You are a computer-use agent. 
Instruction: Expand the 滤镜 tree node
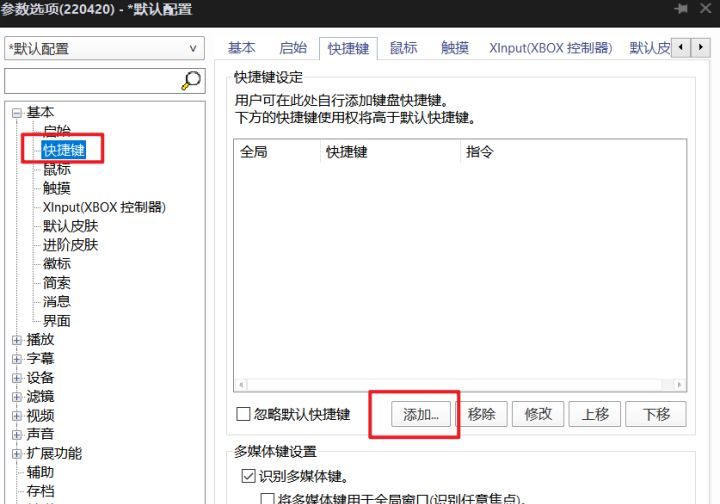pos(17,397)
